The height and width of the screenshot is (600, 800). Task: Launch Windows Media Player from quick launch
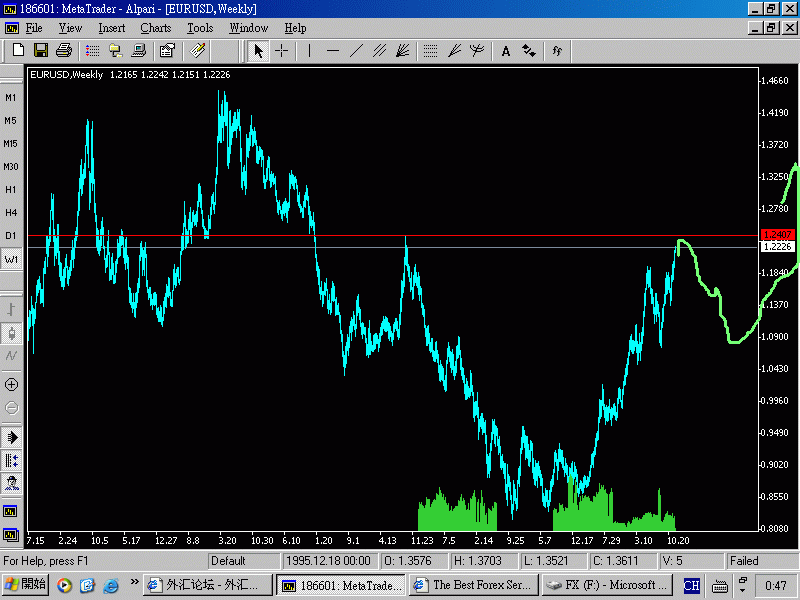click(64, 585)
